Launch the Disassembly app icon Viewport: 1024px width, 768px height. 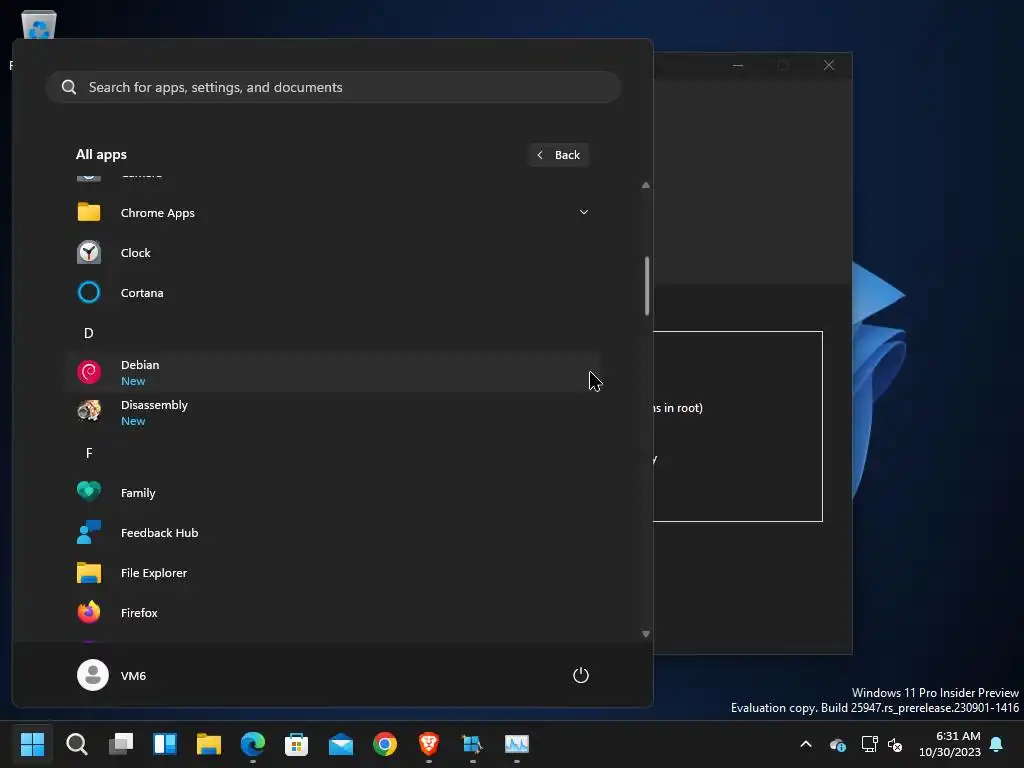(89, 411)
